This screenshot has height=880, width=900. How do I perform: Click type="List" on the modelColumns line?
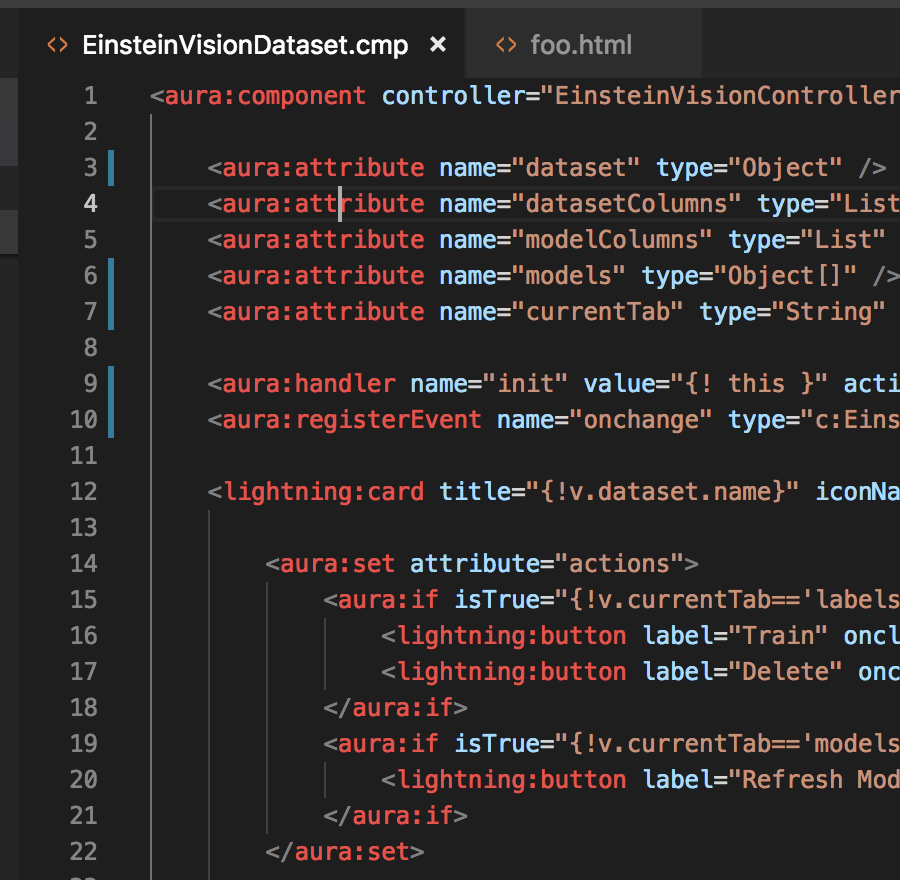point(807,239)
